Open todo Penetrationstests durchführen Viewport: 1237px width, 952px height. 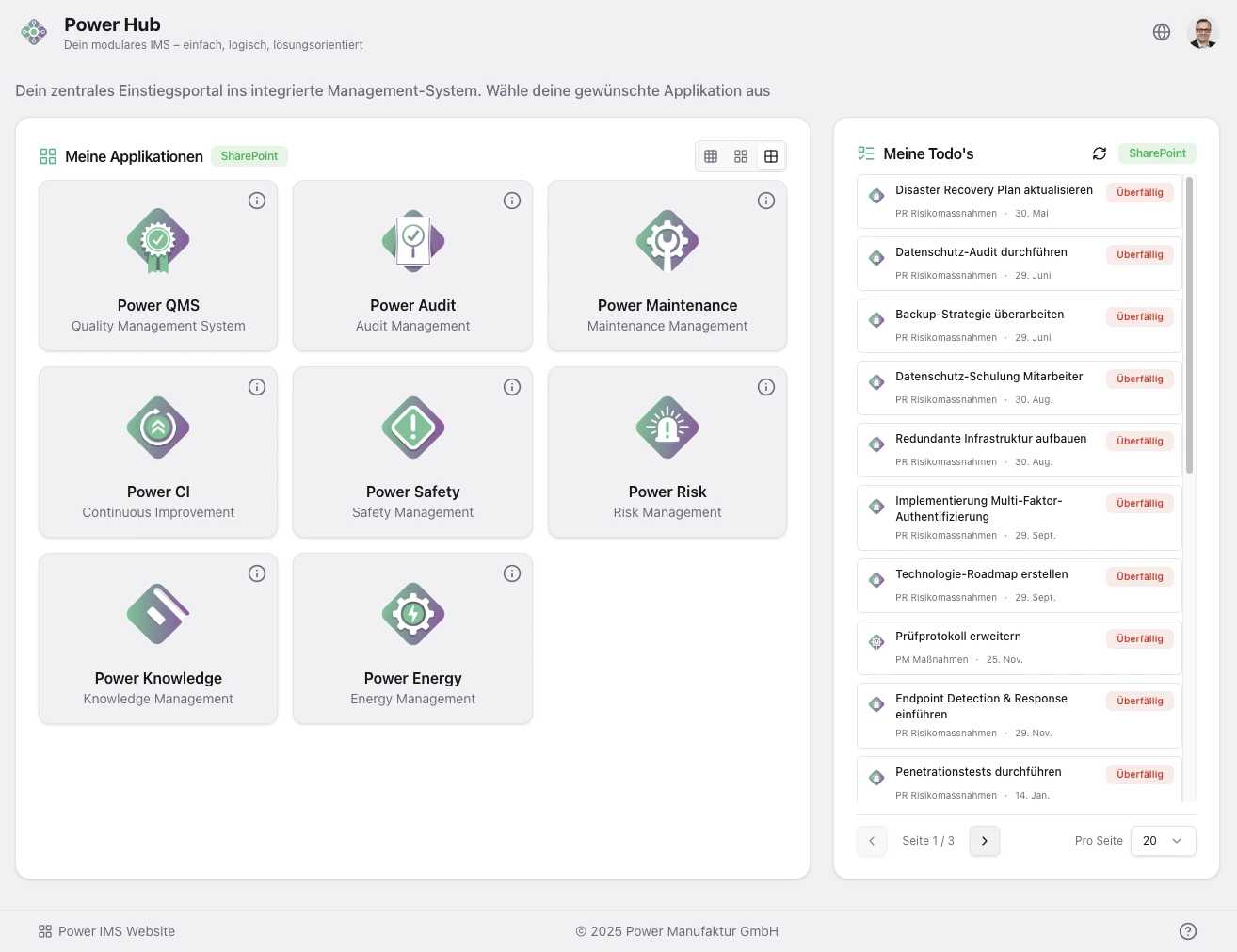pos(1020,780)
